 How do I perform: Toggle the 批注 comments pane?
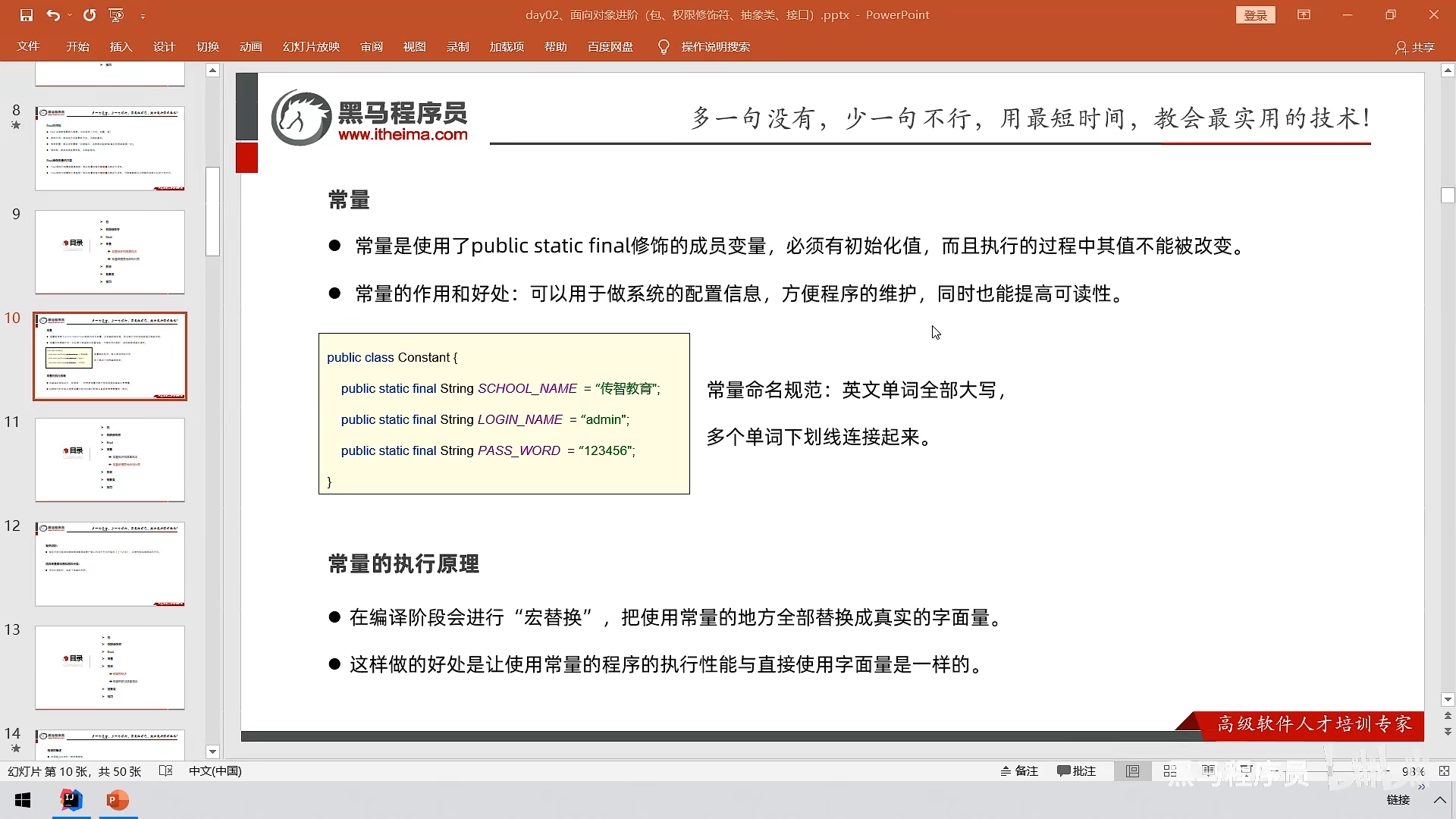click(1076, 771)
